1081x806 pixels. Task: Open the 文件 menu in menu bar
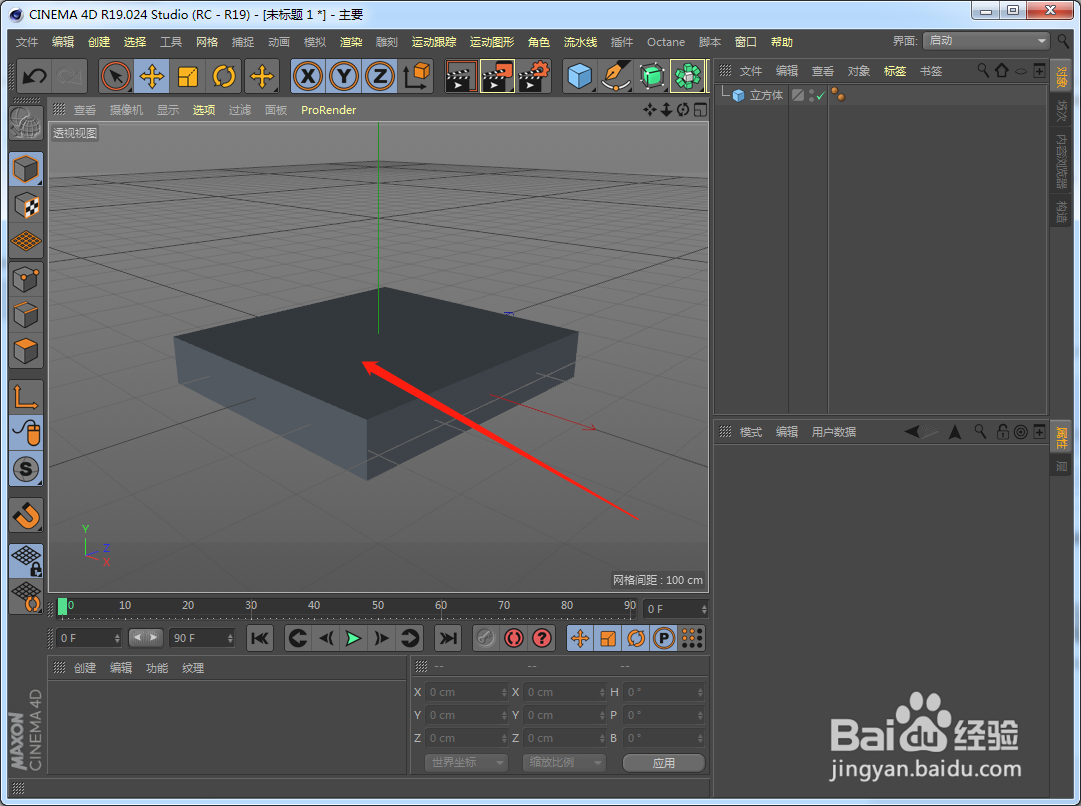[x=27, y=42]
